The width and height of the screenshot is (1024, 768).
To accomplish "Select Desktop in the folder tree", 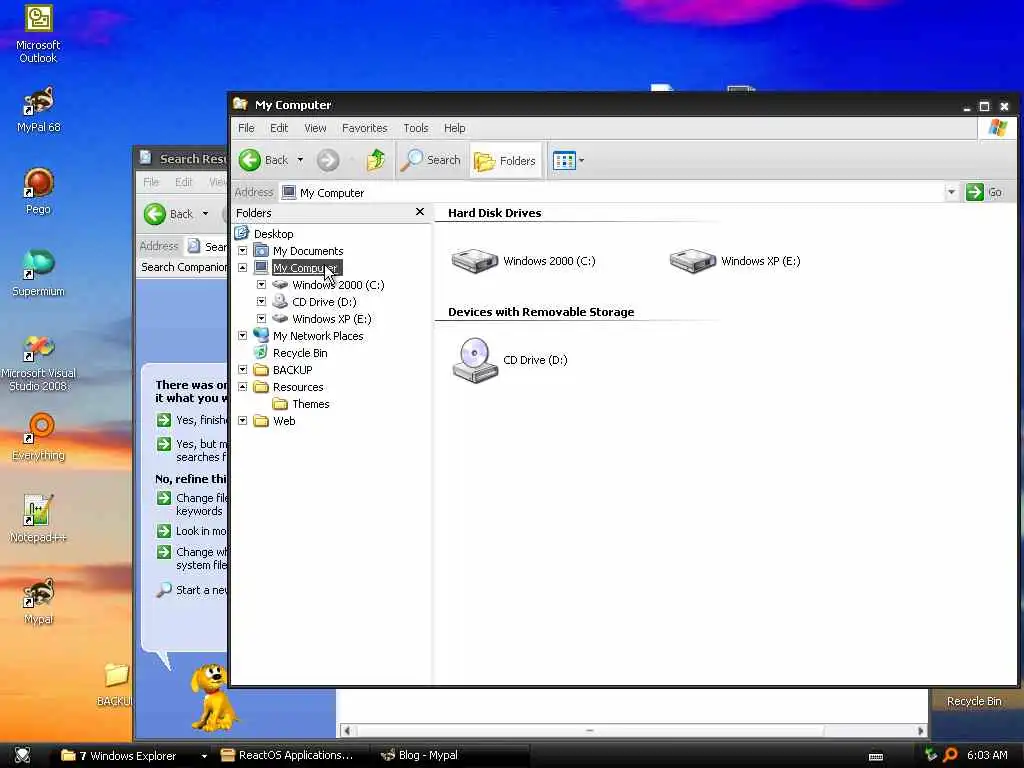I will click(273, 234).
